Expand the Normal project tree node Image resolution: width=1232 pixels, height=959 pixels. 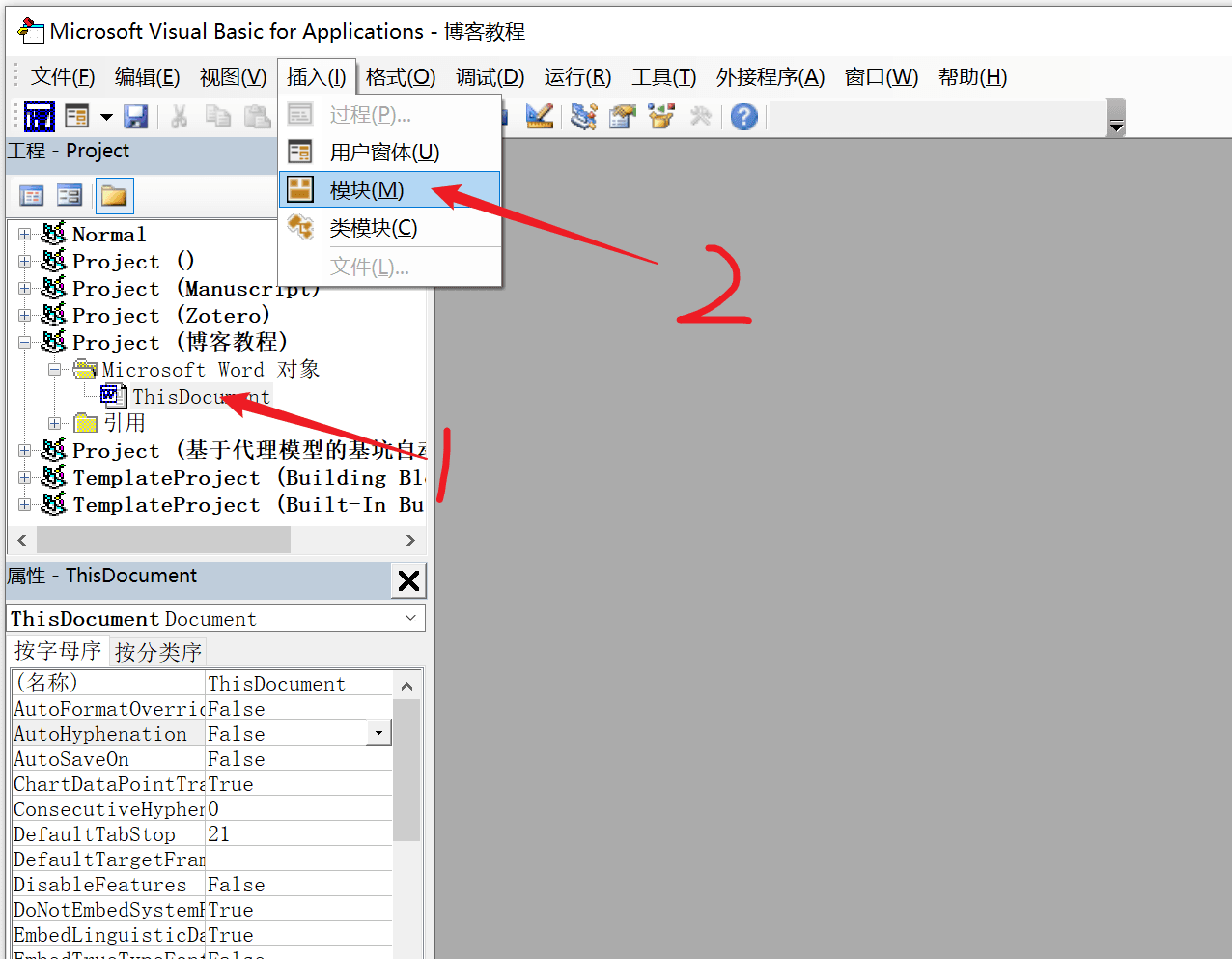[25, 235]
